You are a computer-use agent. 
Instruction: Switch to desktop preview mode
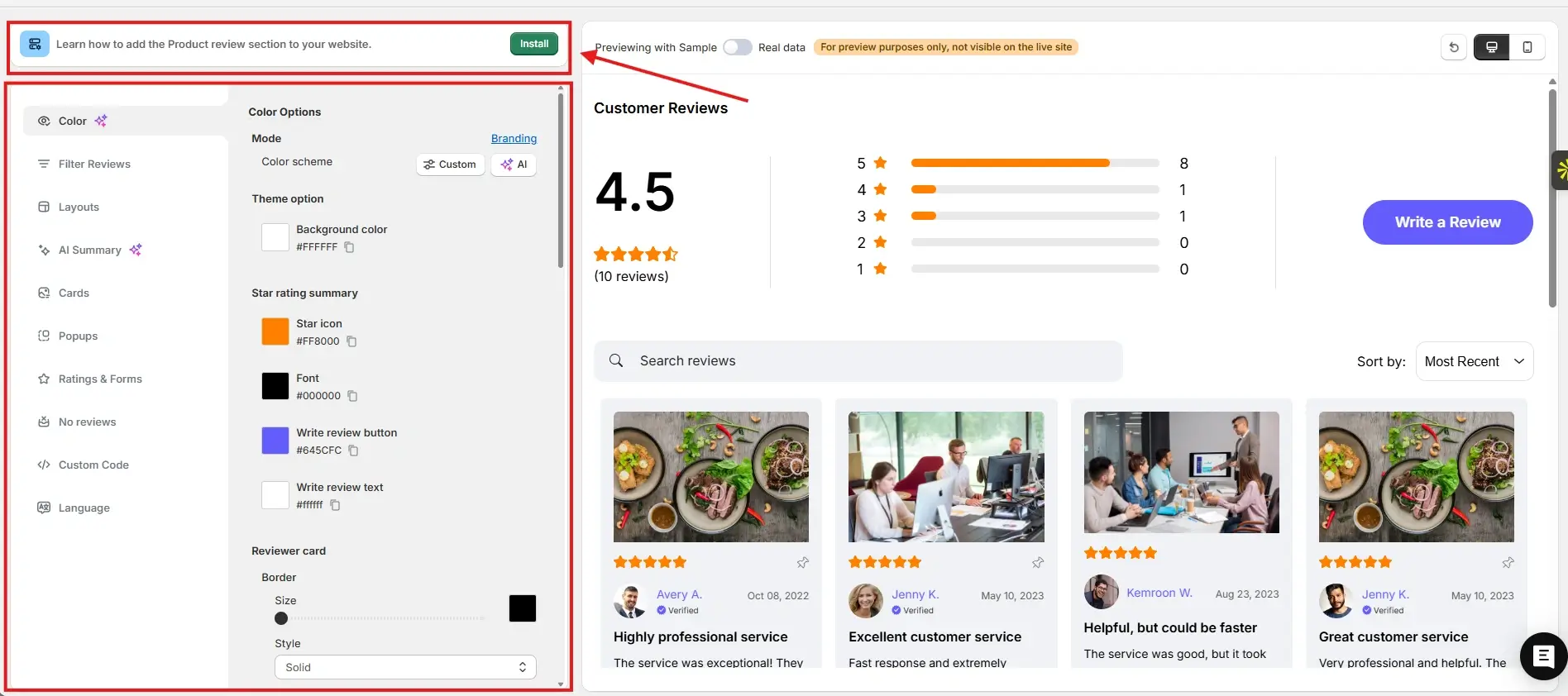1492,47
